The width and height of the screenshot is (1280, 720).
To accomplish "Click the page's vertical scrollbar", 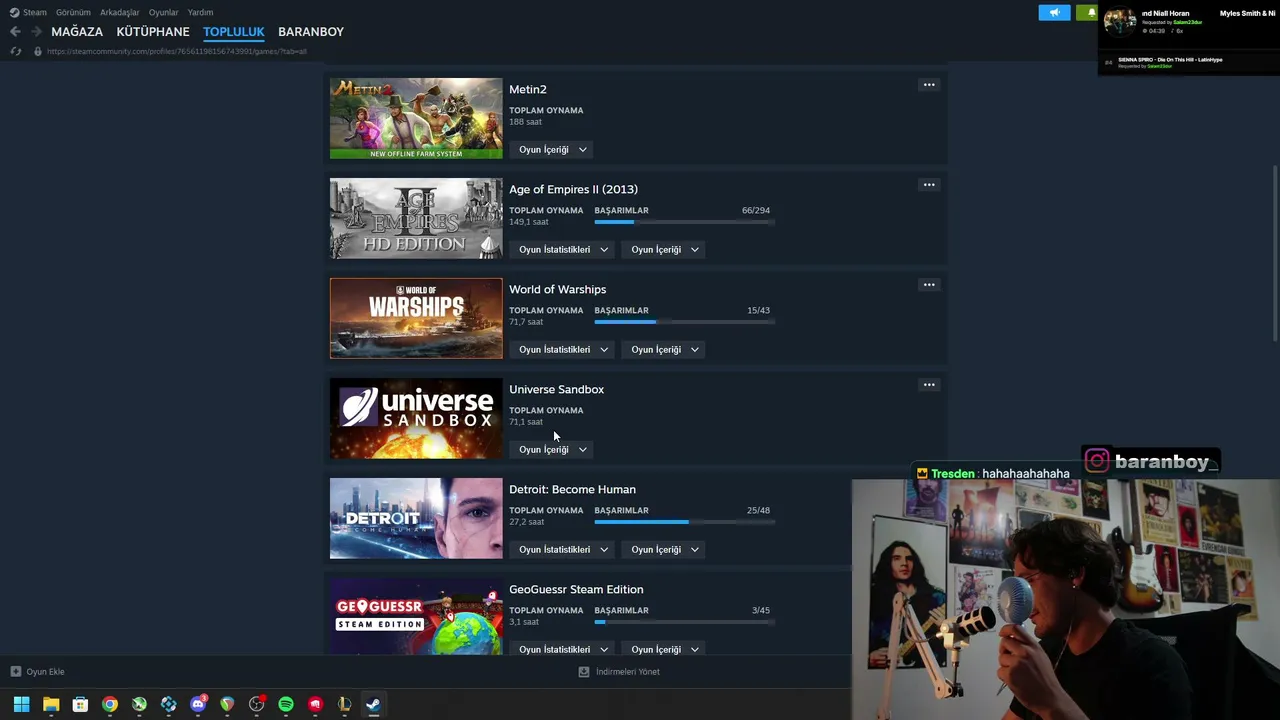I will [1275, 255].
